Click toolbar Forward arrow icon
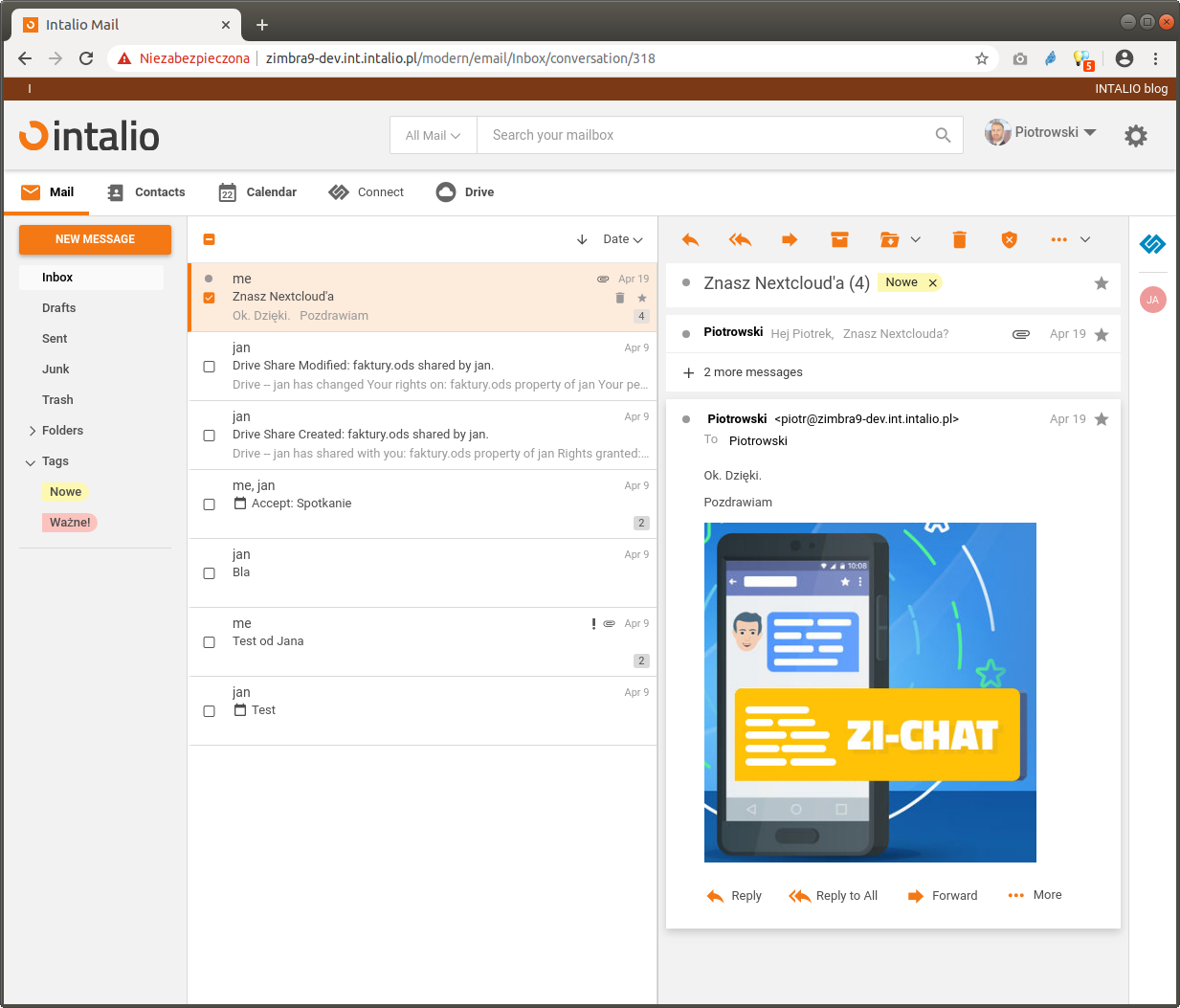This screenshot has width=1180, height=1008. pos(790,239)
